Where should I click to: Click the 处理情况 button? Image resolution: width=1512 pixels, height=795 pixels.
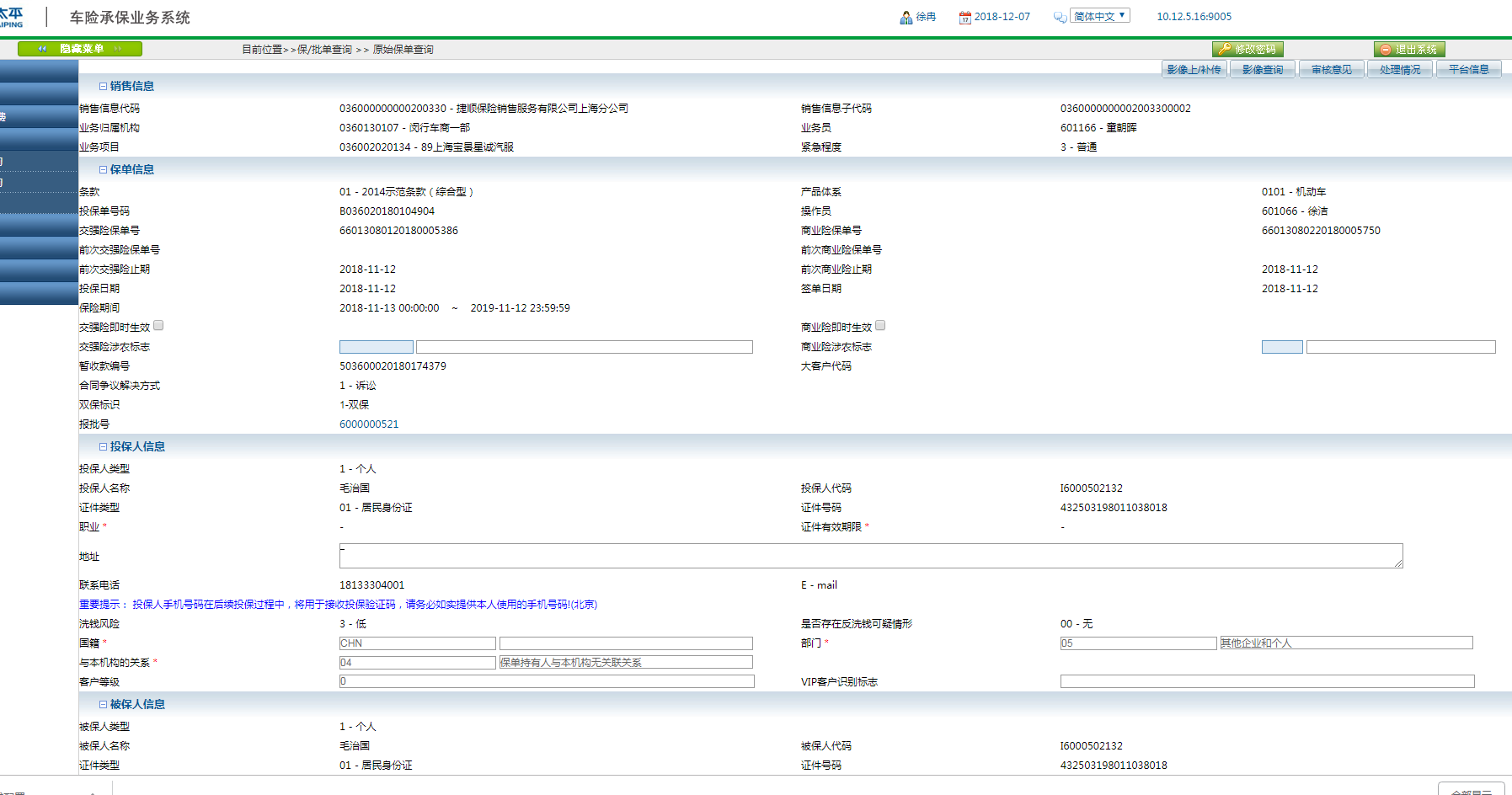click(x=1400, y=69)
